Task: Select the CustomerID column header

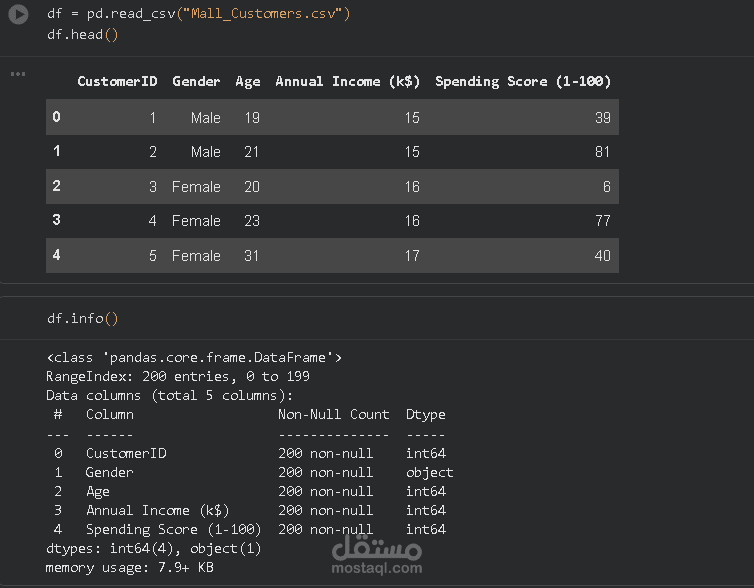Action: 117,81
